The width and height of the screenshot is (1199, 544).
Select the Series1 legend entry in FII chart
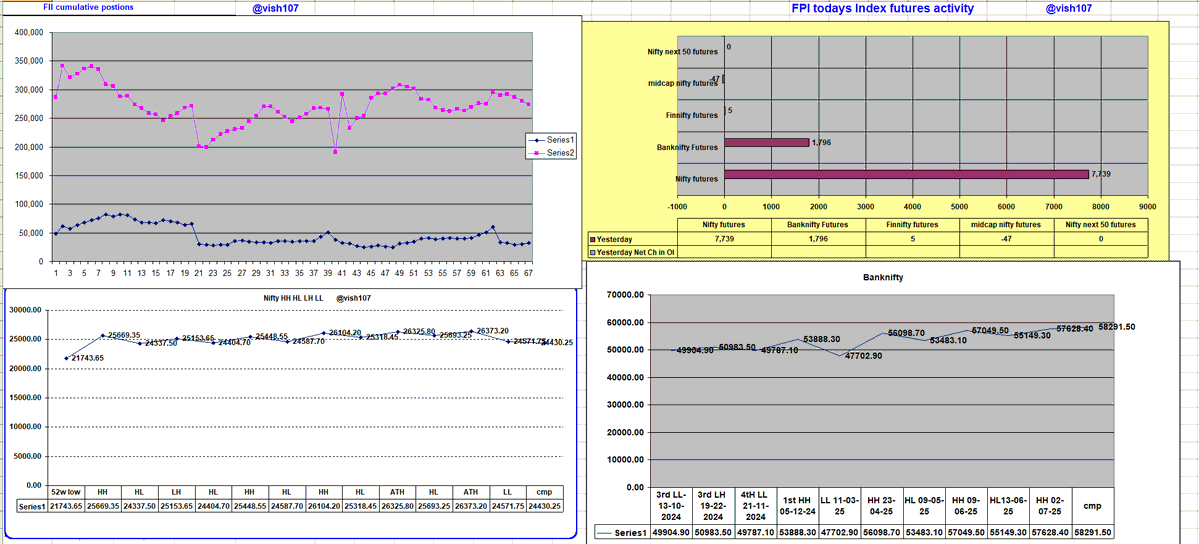tap(551, 139)
